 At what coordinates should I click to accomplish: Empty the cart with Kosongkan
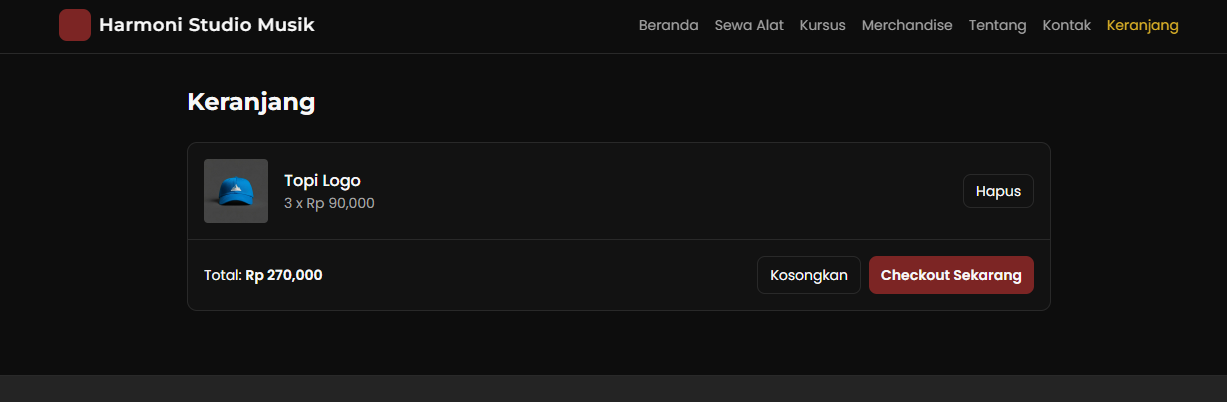[x=808, y=275]
